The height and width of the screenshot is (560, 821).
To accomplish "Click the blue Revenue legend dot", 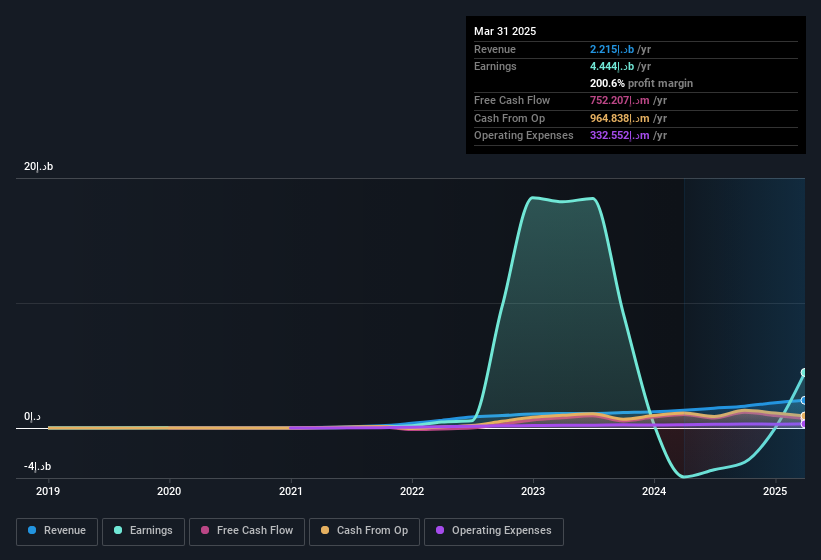I will [32, 530].
